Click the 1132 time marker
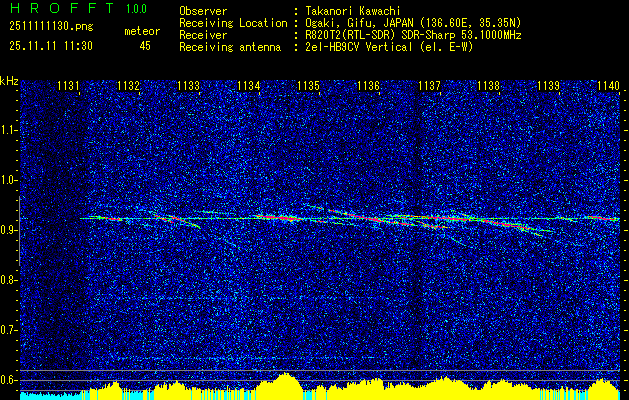The height and width of the screenshot is (400, 629). [x=128, y=86]
